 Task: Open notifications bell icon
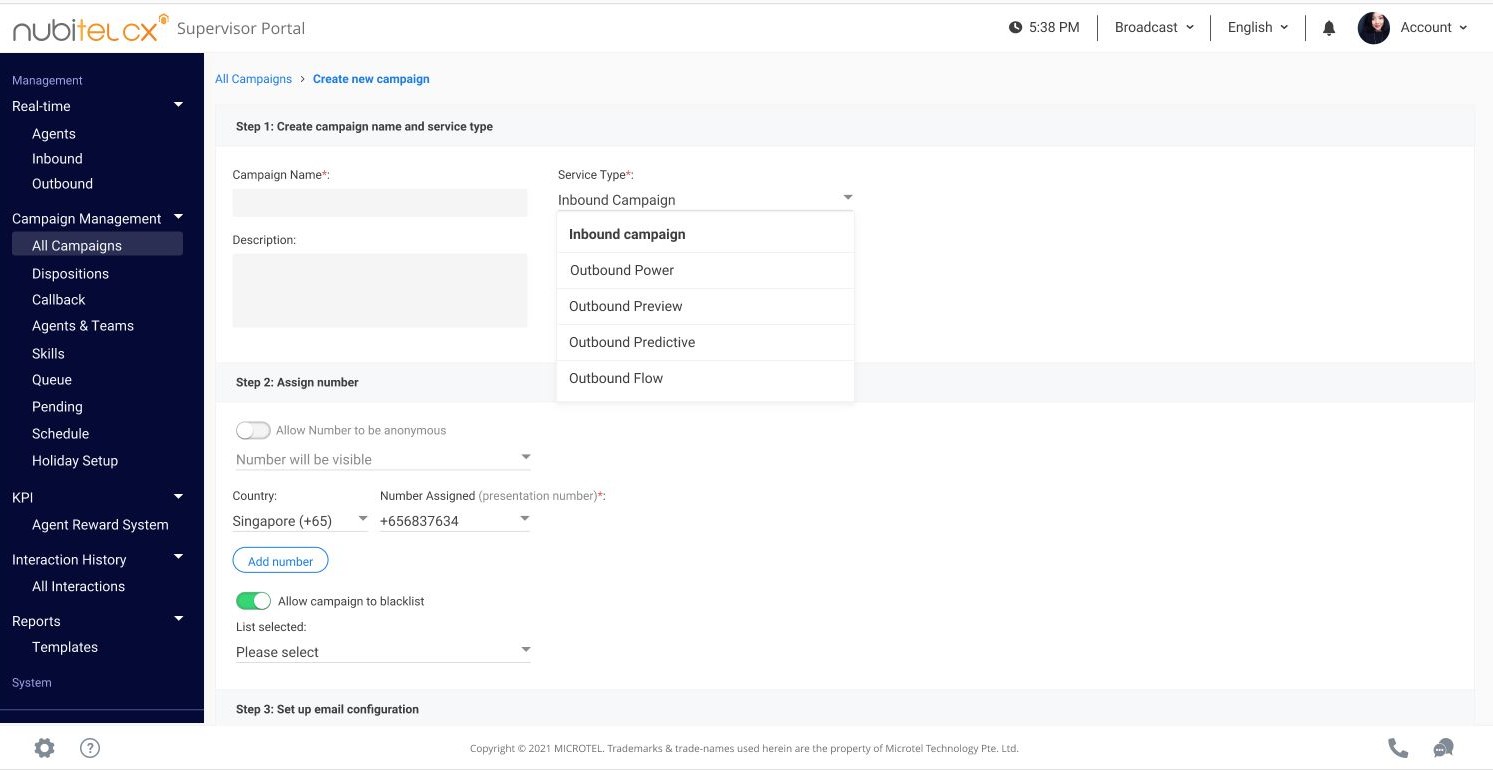point(1329,28)
